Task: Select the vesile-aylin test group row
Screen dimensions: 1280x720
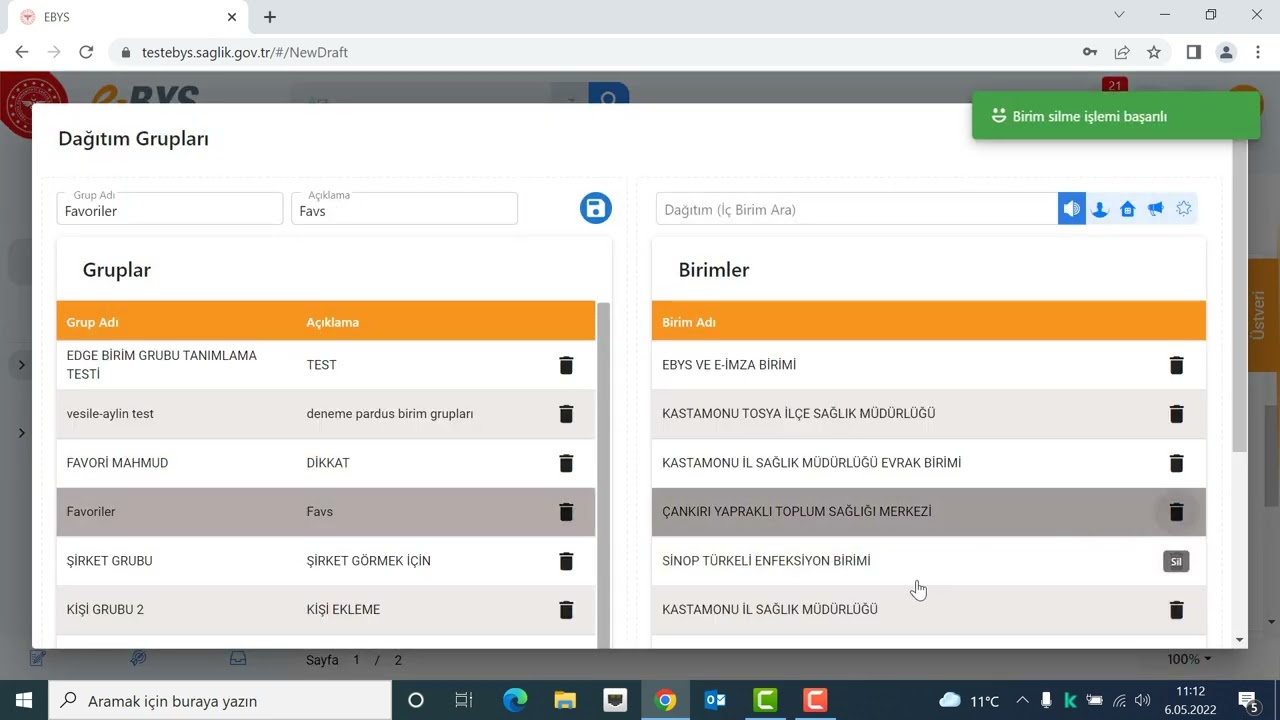Action: tap(326, 413)
